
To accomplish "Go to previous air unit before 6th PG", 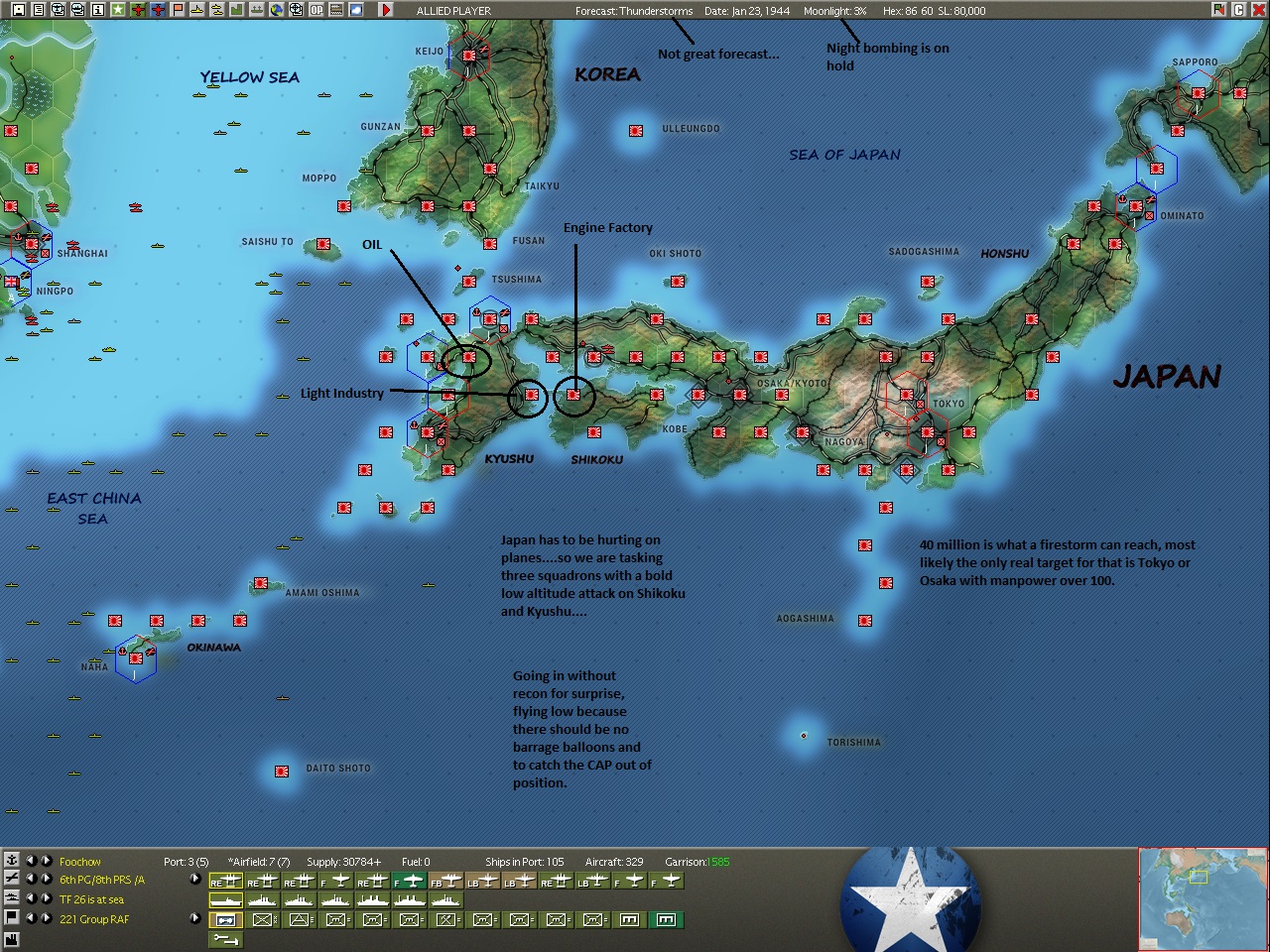I will (x=31, y=879).
